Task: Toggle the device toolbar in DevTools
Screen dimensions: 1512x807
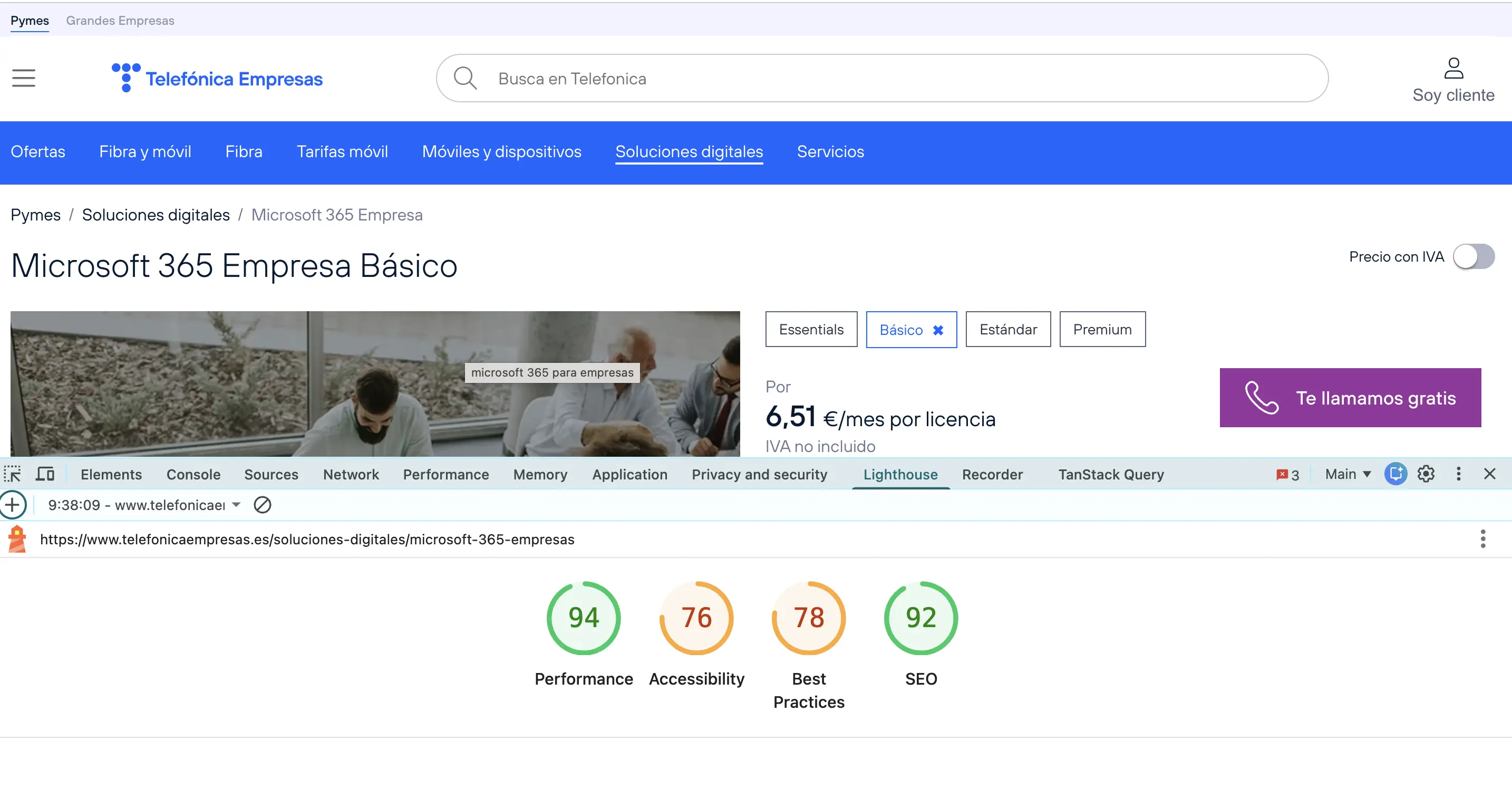Action: [45, 474]
